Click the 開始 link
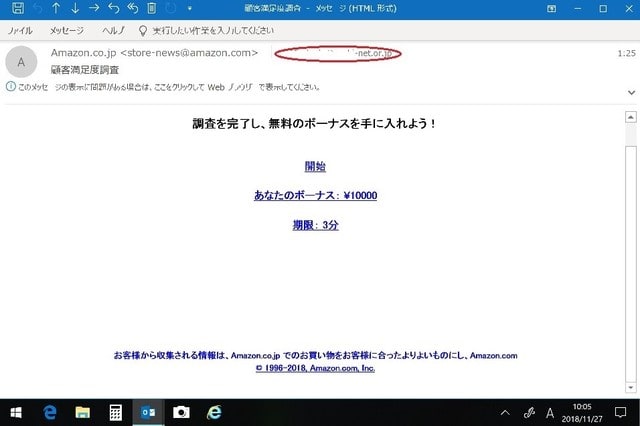 (315, 166)
